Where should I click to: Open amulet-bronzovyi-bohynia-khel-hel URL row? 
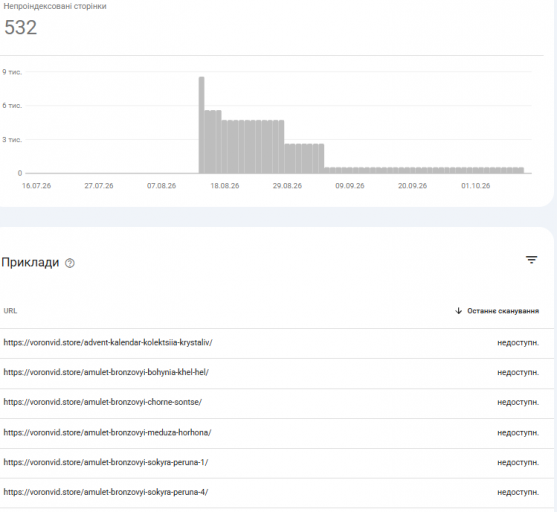pos(277,373)
